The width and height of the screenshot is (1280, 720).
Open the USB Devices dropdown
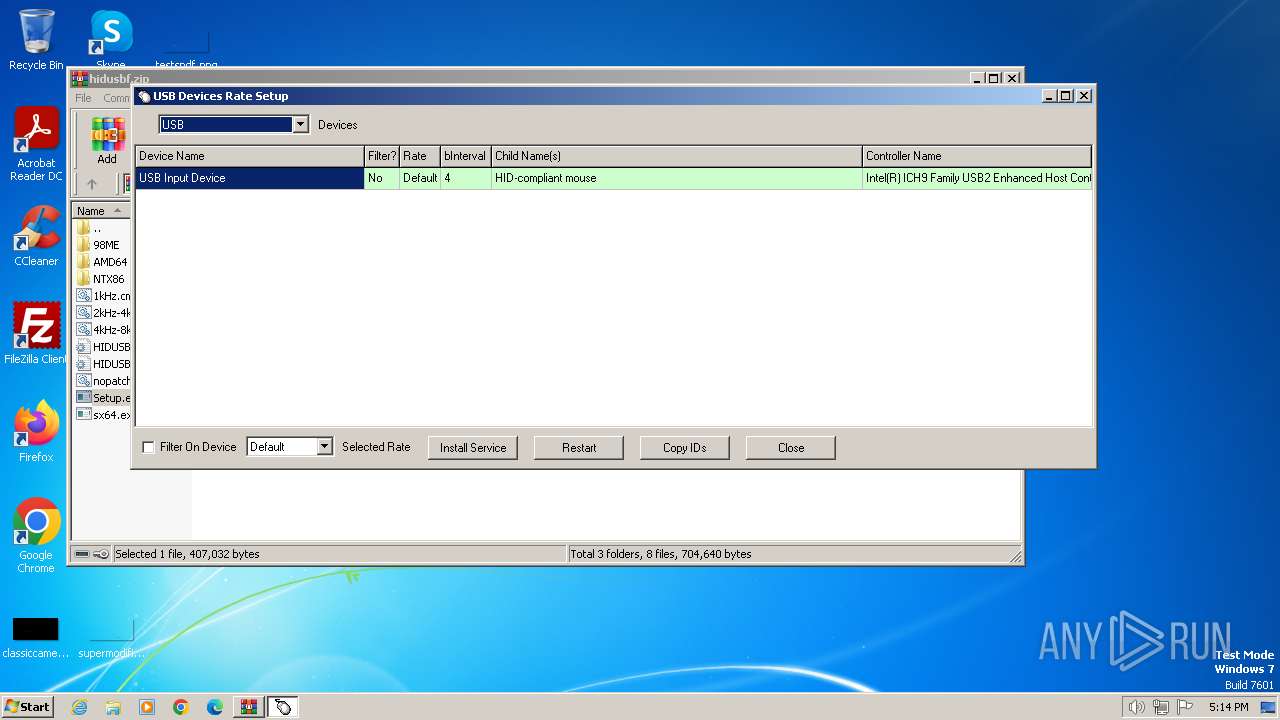[x=300, y=125]
